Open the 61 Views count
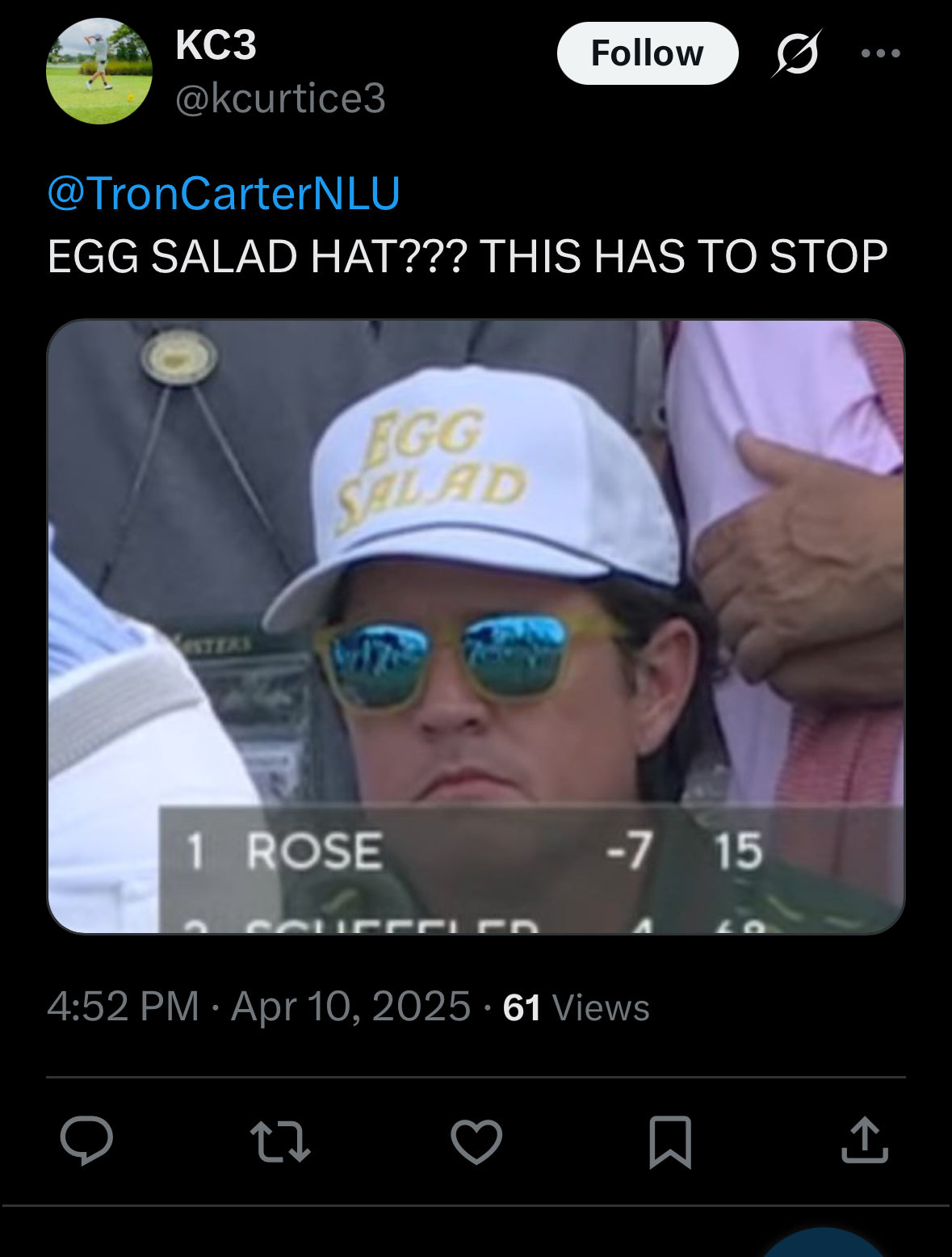This screenshot has width=952, height=1257. tap(576, 1007)
